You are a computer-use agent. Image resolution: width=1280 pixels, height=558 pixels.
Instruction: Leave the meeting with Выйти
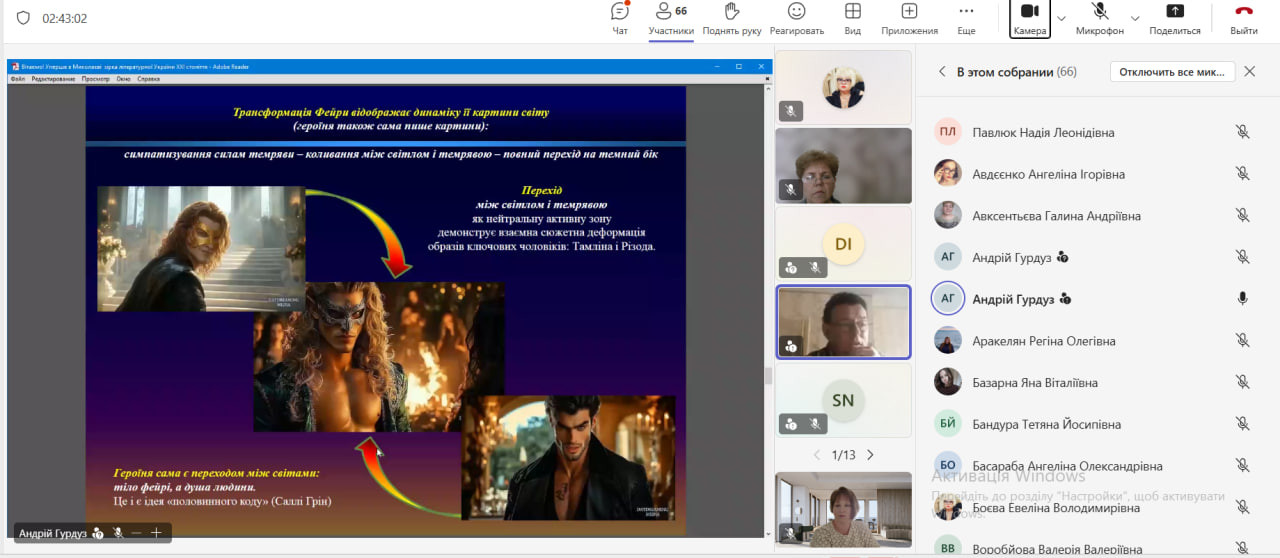[1244, 12]
